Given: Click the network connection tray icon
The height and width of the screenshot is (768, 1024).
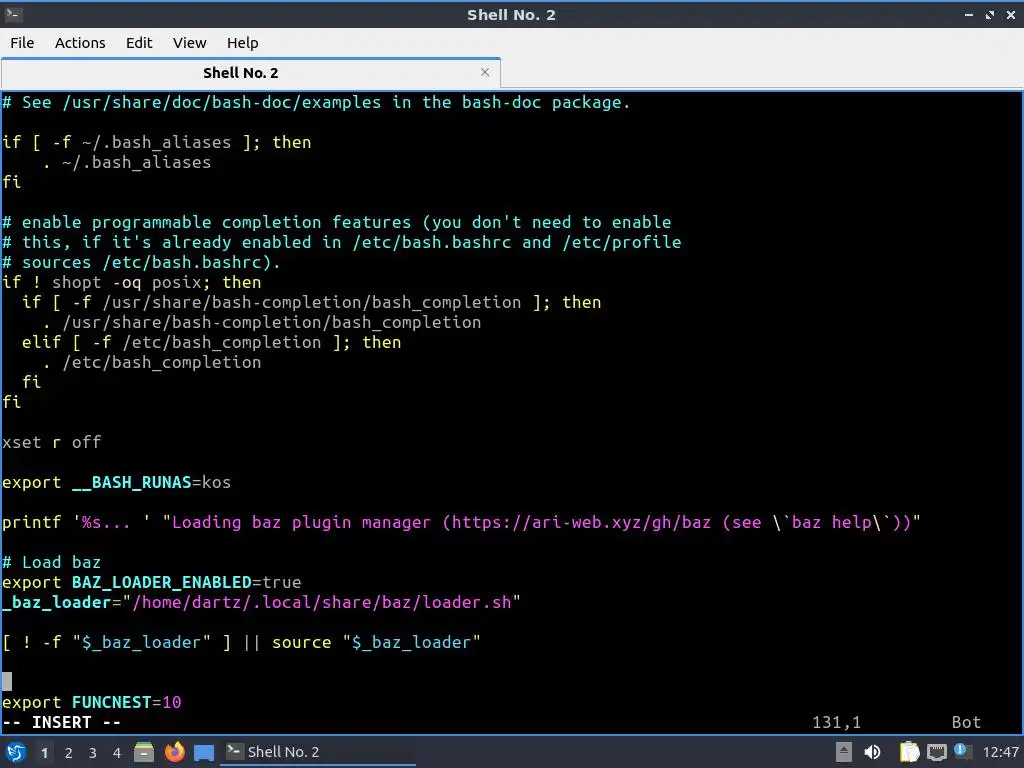Looking at the screenshot, I should click(x=936, y=752).
